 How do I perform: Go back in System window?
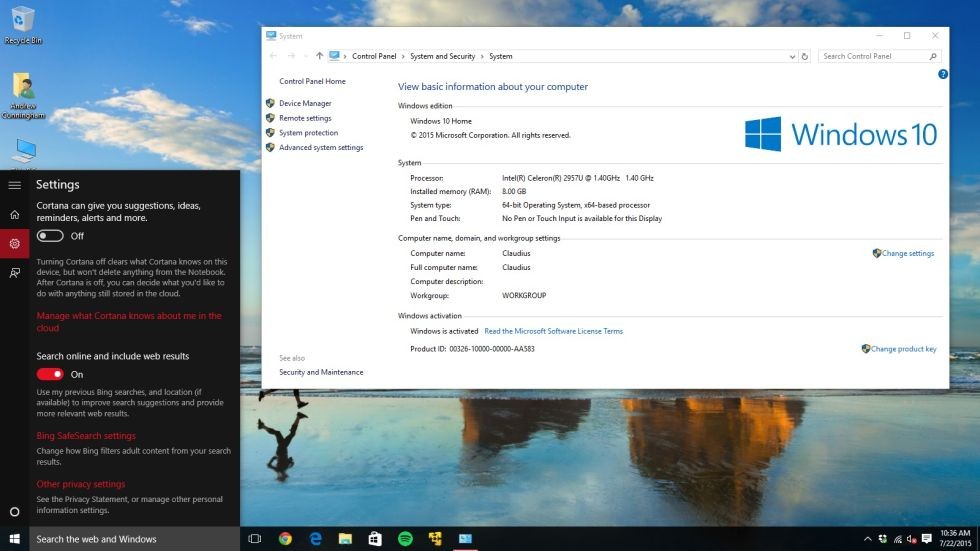tap(273, 56)
